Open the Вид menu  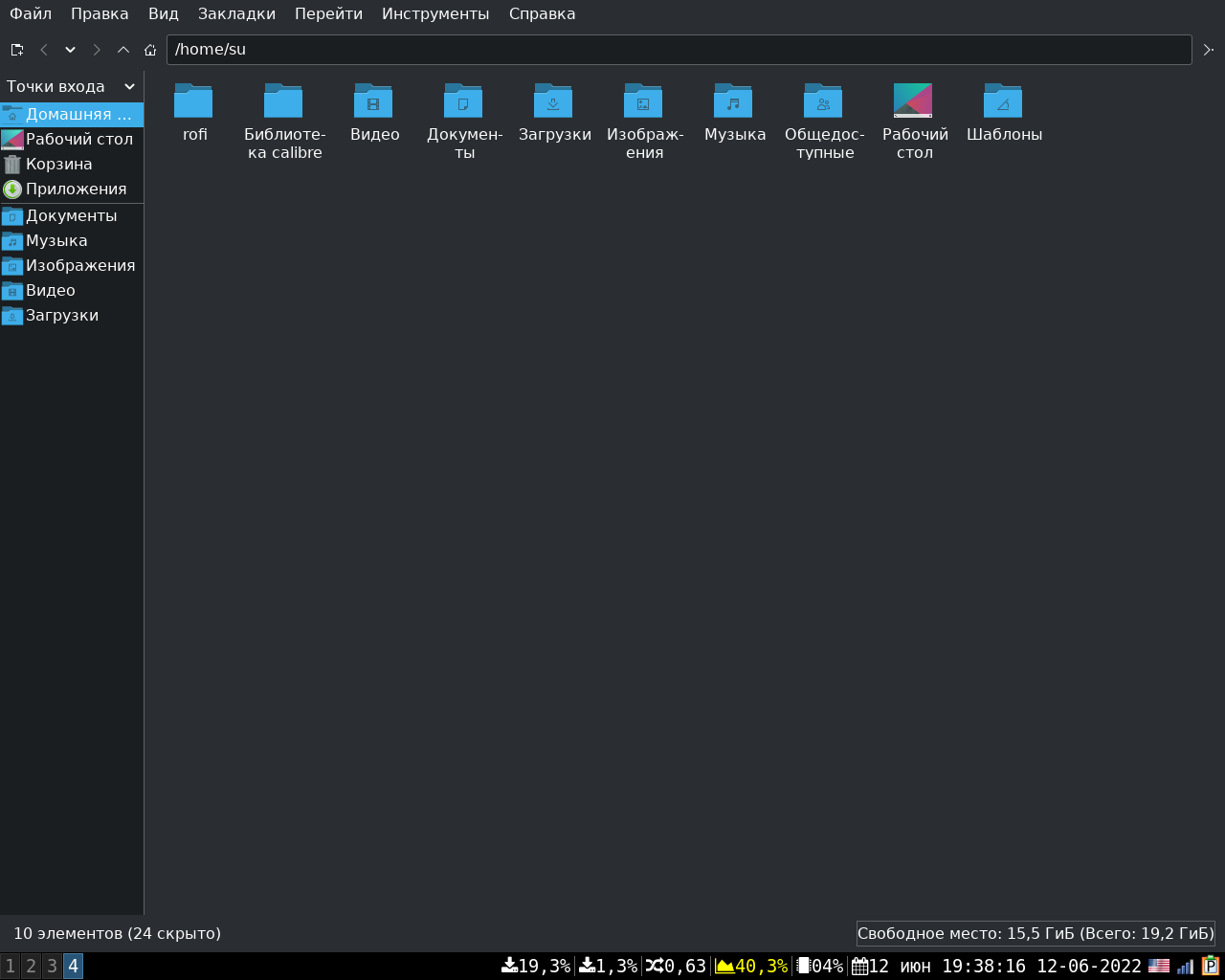(164, 14)
